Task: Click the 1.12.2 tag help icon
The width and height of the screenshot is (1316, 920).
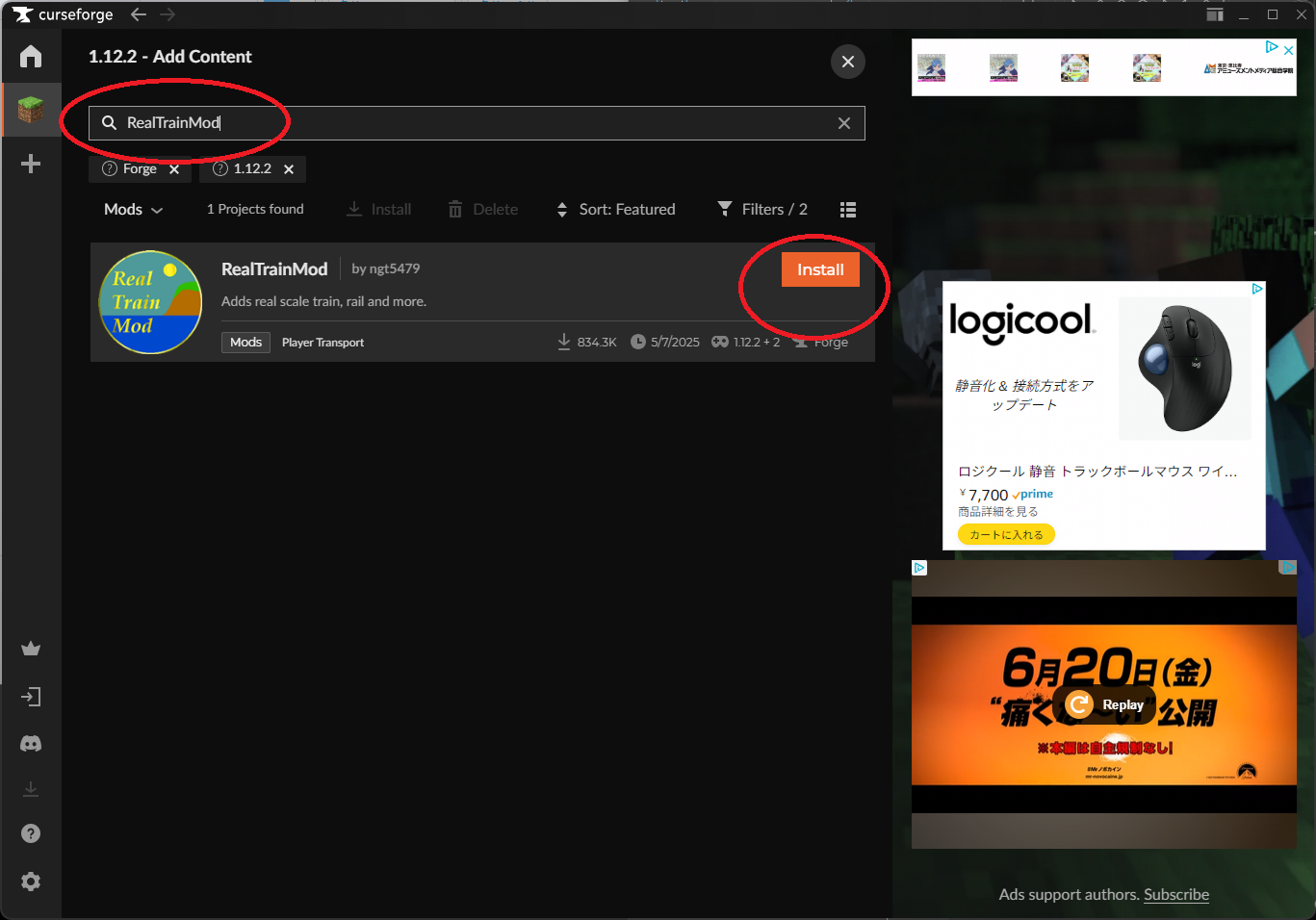Action: (x=220, y=168)
